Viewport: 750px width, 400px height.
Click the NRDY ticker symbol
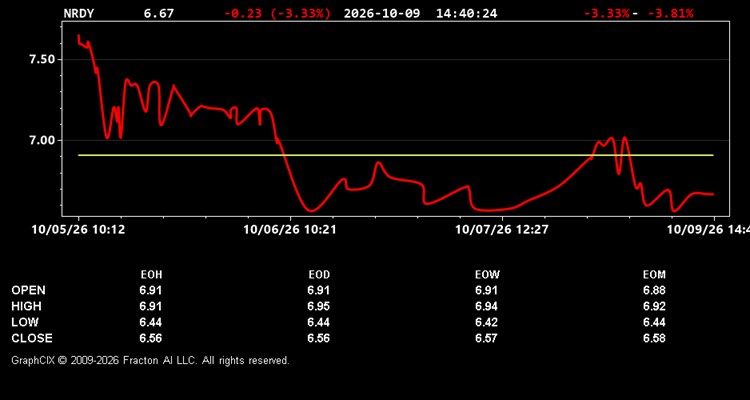click(x=79, y=13)
